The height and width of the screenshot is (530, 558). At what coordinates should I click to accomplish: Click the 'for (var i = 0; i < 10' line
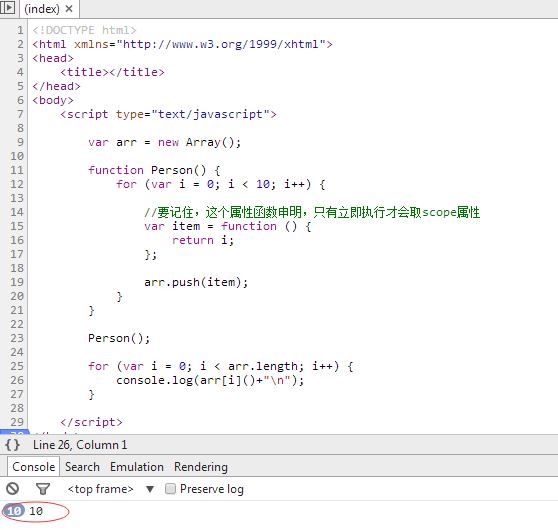pos(221,184)
